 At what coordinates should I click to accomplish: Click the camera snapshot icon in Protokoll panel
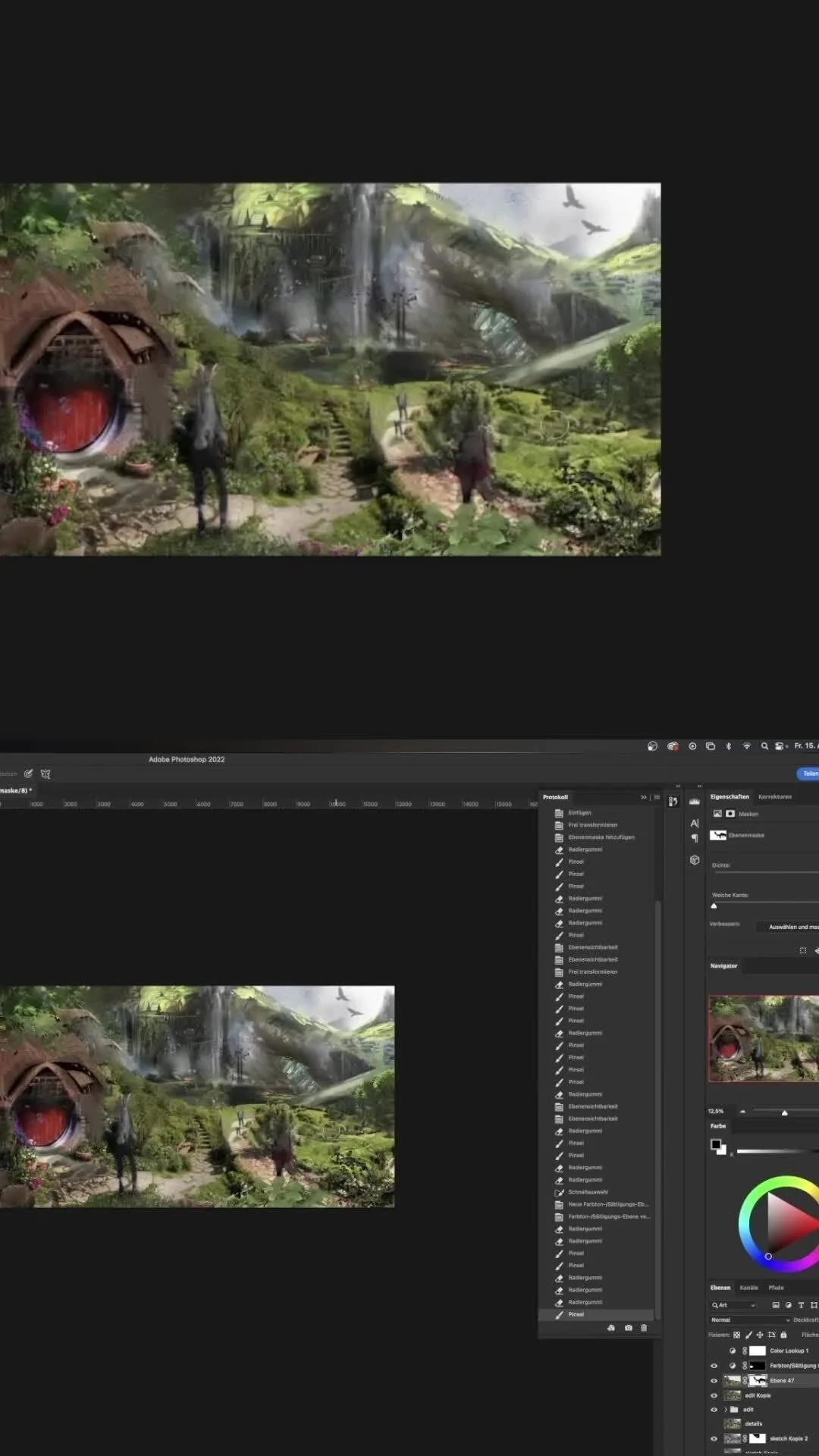point(628,1328)
